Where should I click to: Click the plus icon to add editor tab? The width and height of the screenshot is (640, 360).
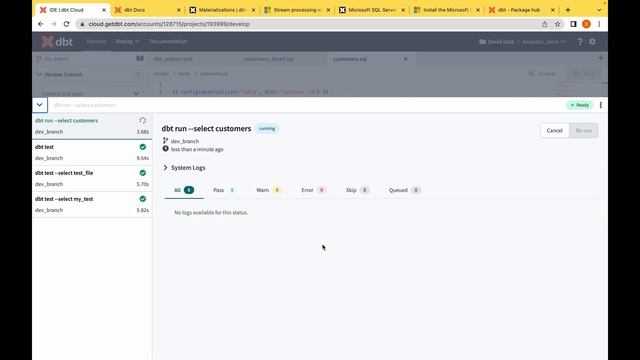(x=600, y=58)
